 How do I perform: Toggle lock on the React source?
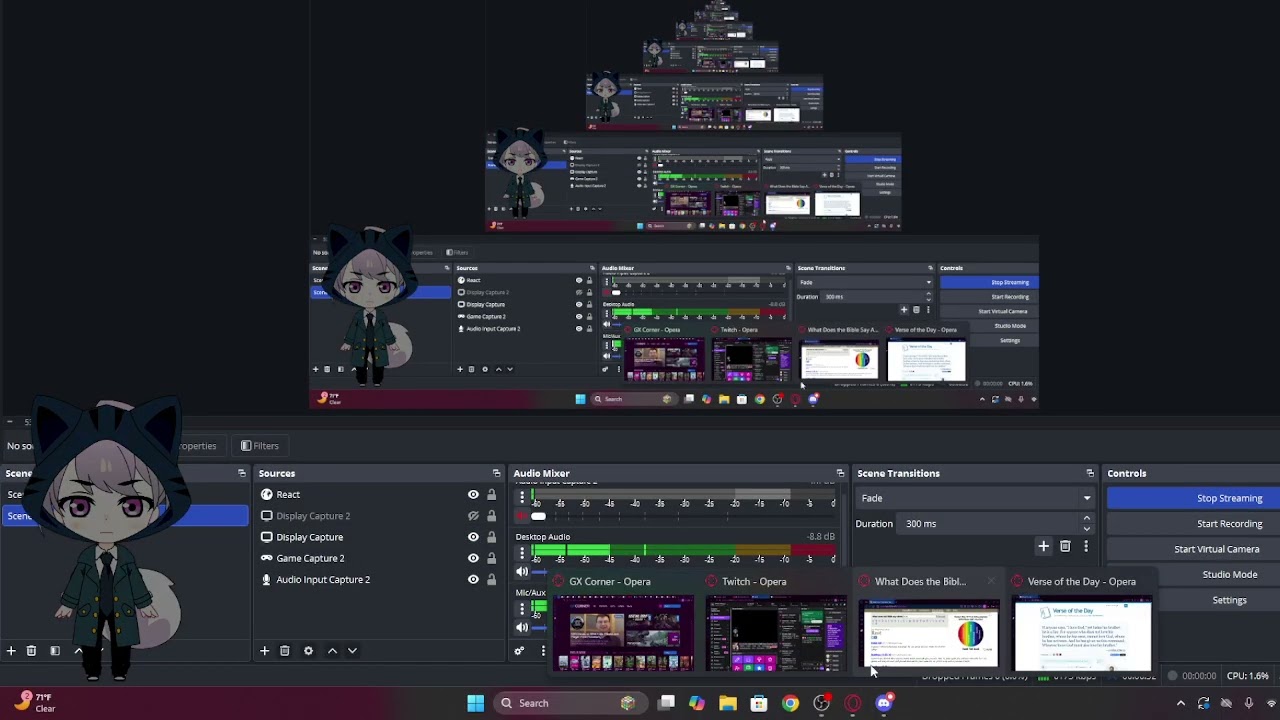[491, 494]
